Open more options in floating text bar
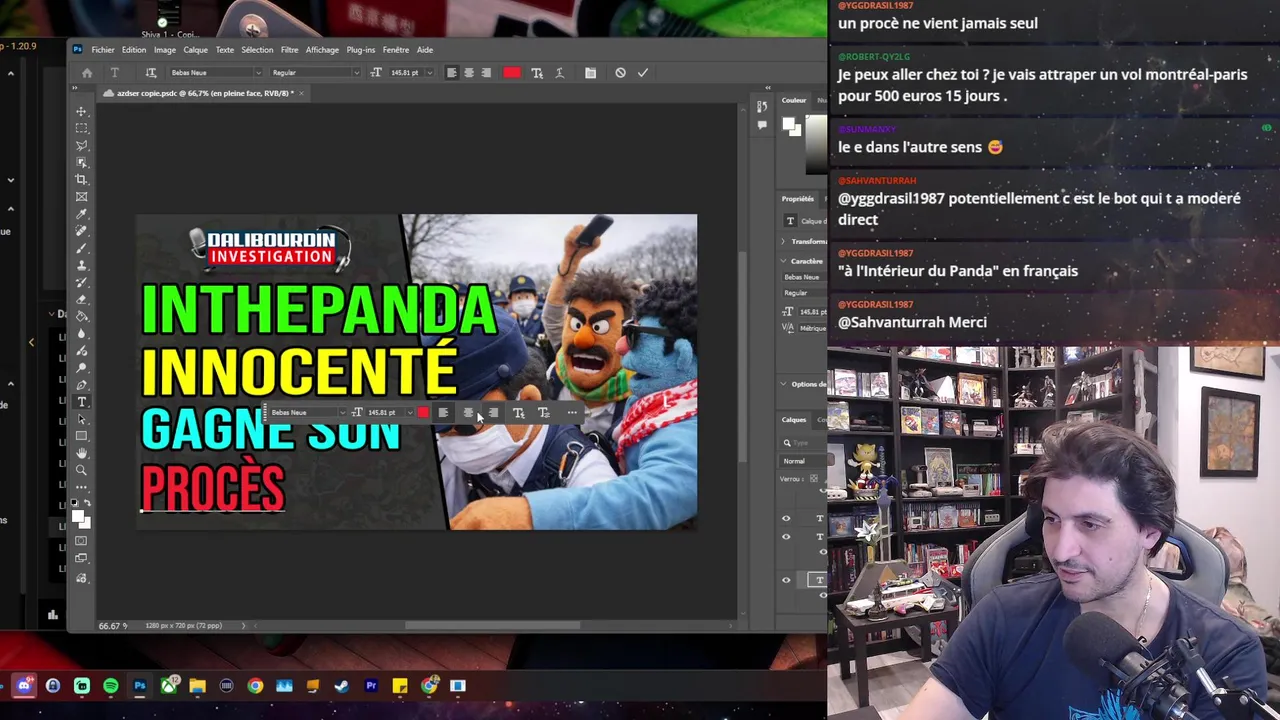The height and width of the screenshot is (720, 1280). [x=572, y=413]
